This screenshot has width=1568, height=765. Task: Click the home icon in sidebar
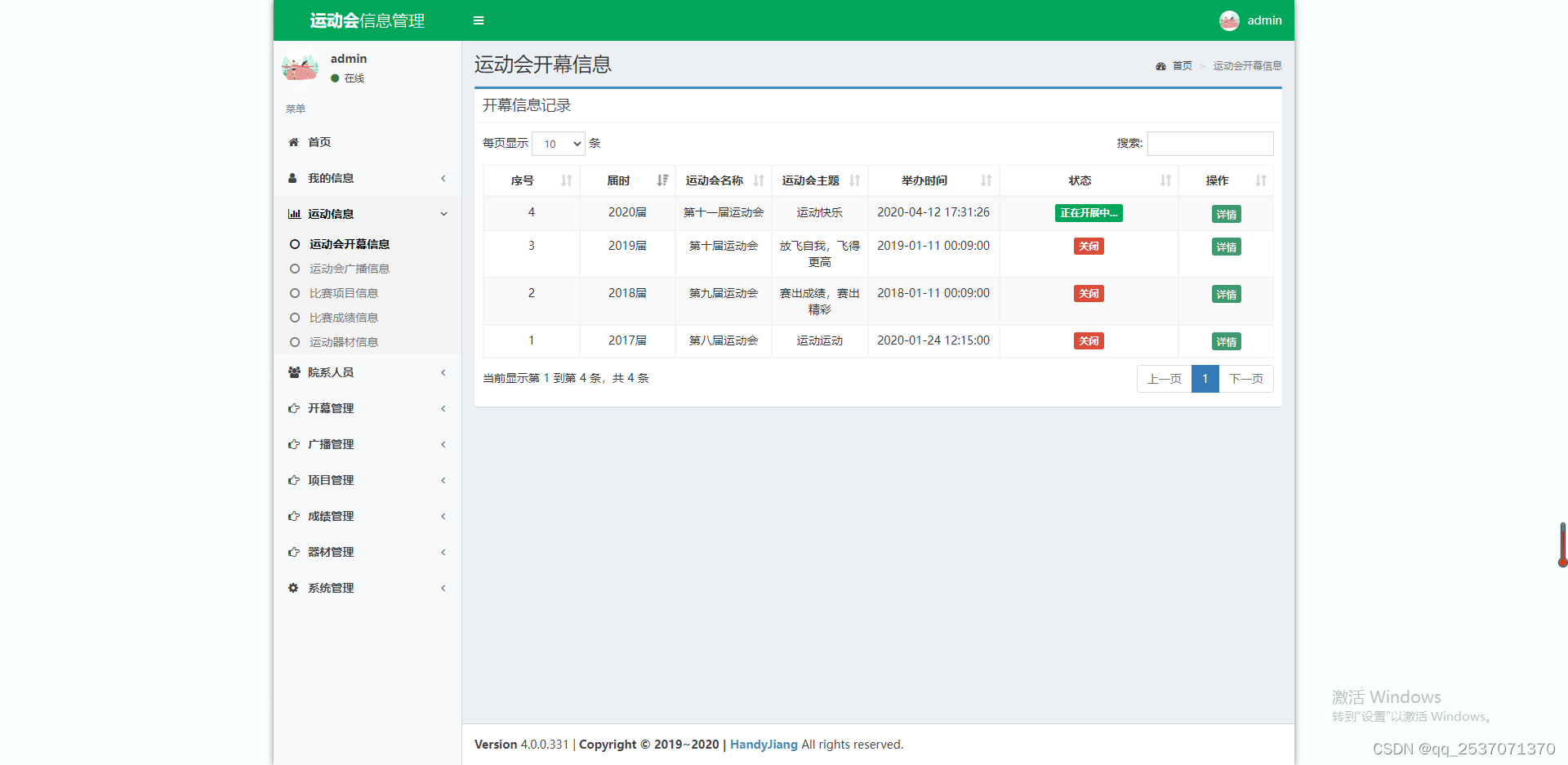(293, 142)
